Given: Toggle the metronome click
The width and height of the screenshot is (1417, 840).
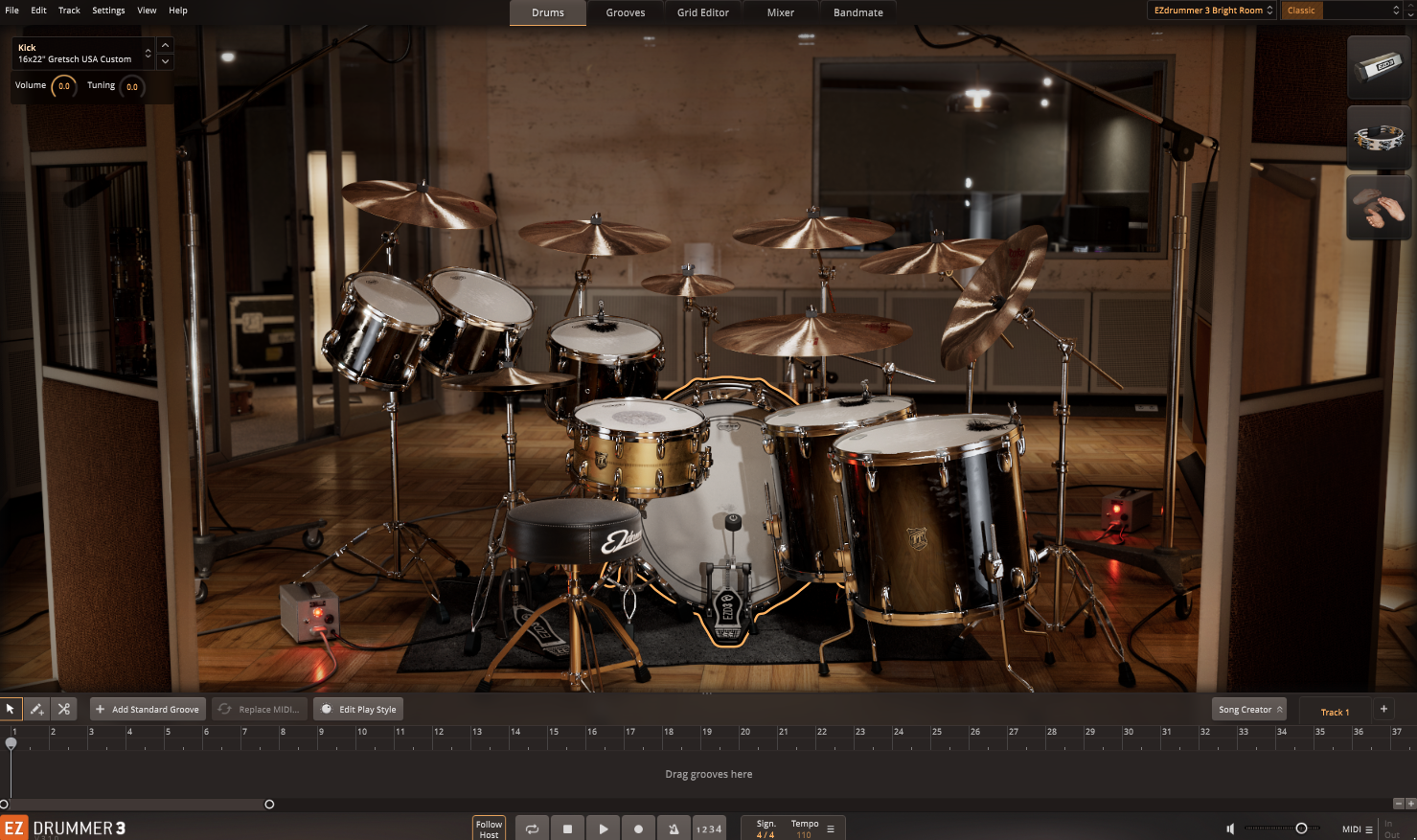Looking at the screenshot, I should coord(674,829).
